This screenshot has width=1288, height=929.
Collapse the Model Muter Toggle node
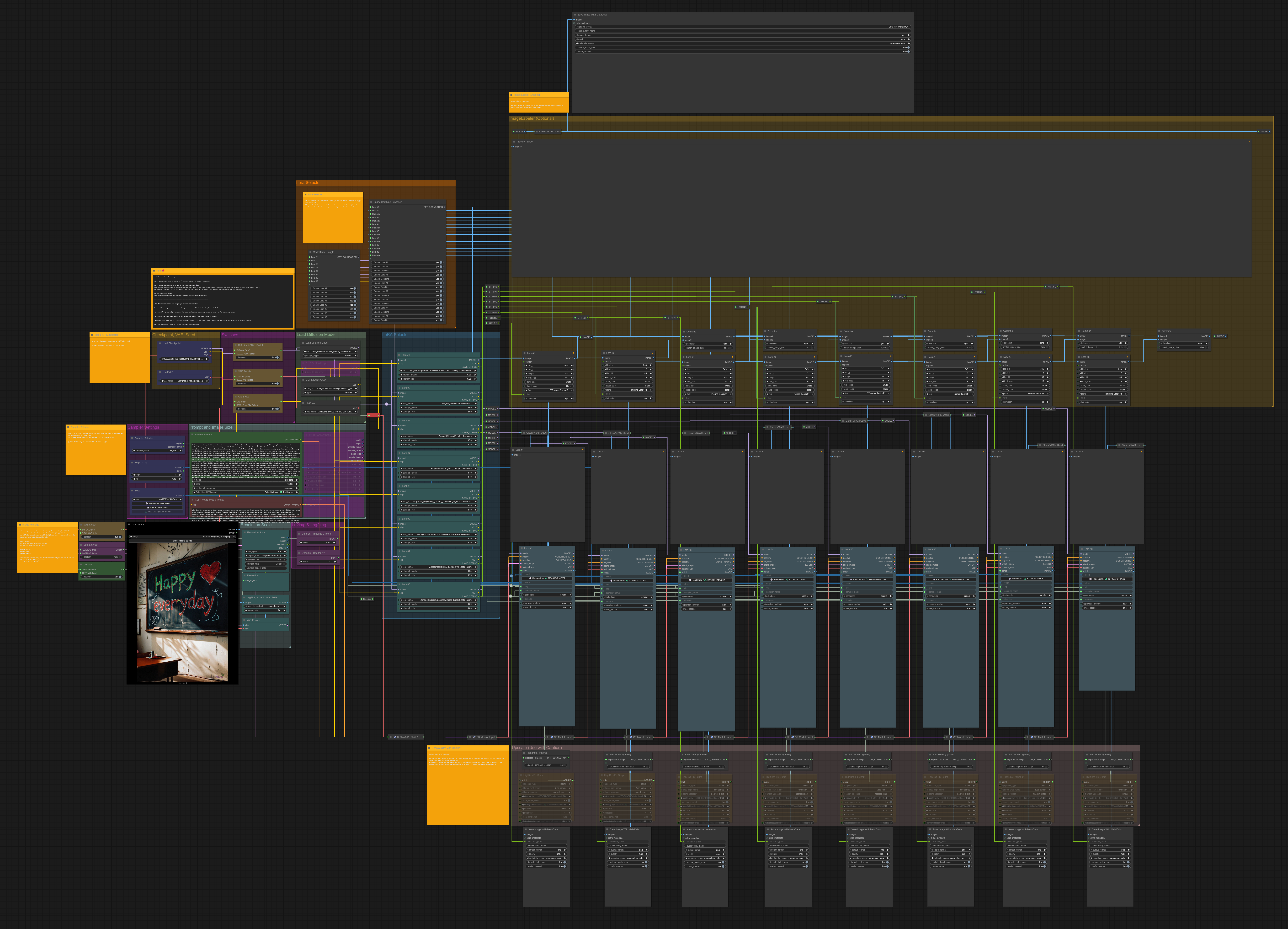click(311, 252)
